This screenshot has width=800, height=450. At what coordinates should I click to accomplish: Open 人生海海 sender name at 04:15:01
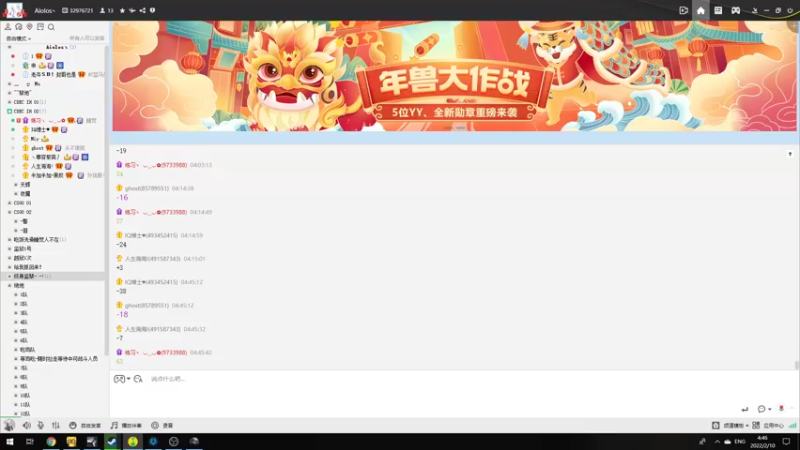click(x=153, y=259)
